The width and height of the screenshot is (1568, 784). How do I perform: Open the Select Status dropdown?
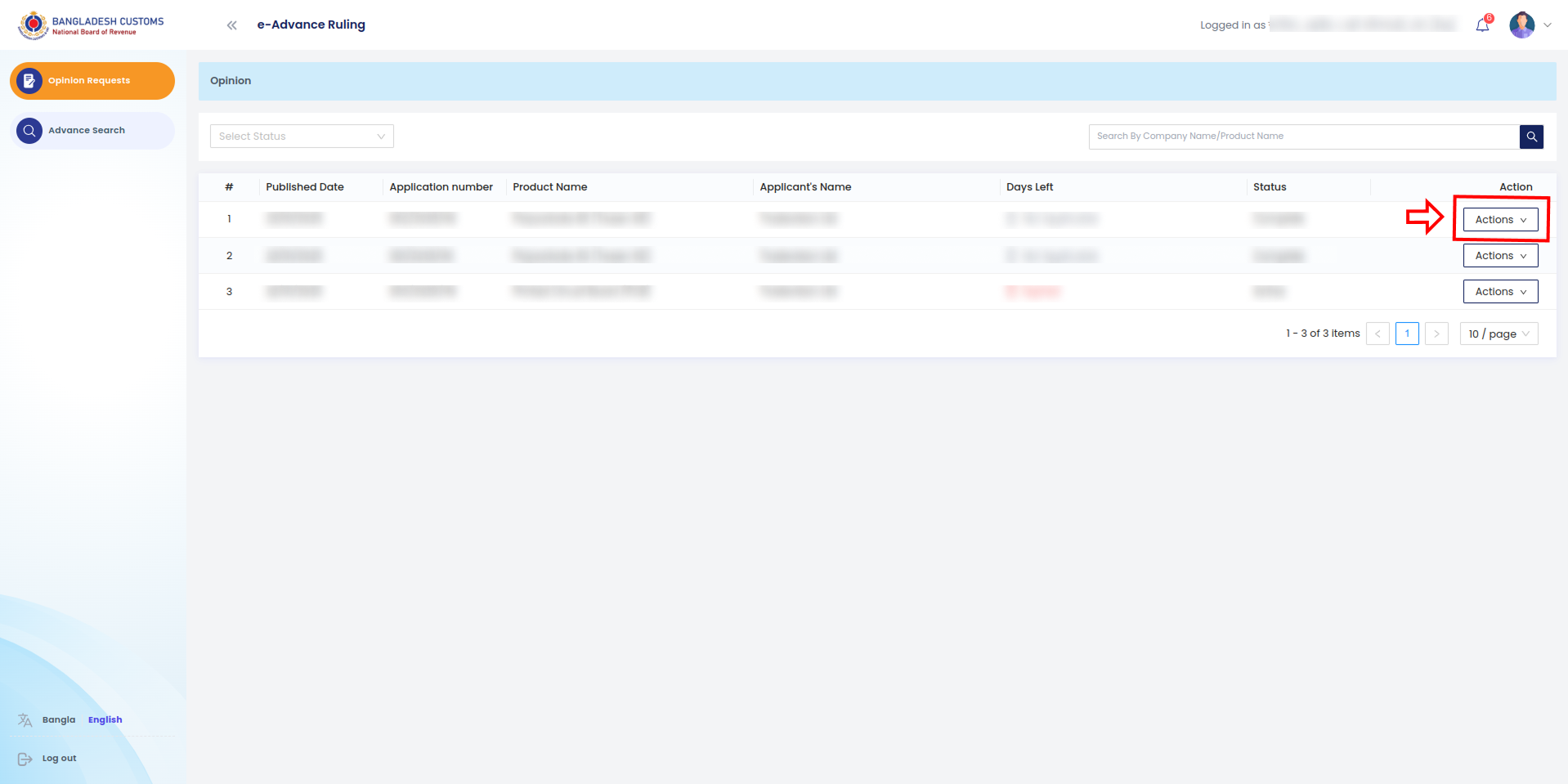(x=302, y=137)
